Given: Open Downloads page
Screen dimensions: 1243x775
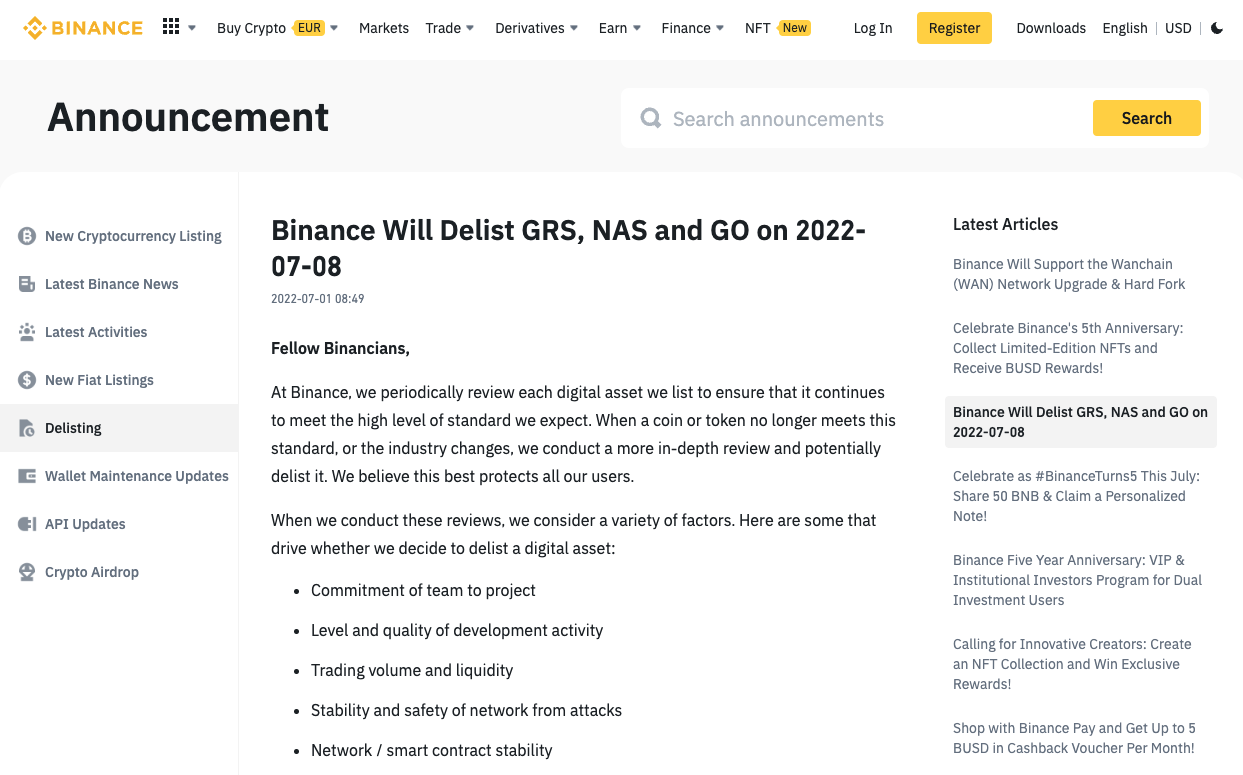Looking at the screenshot, I should point(1051,28).
